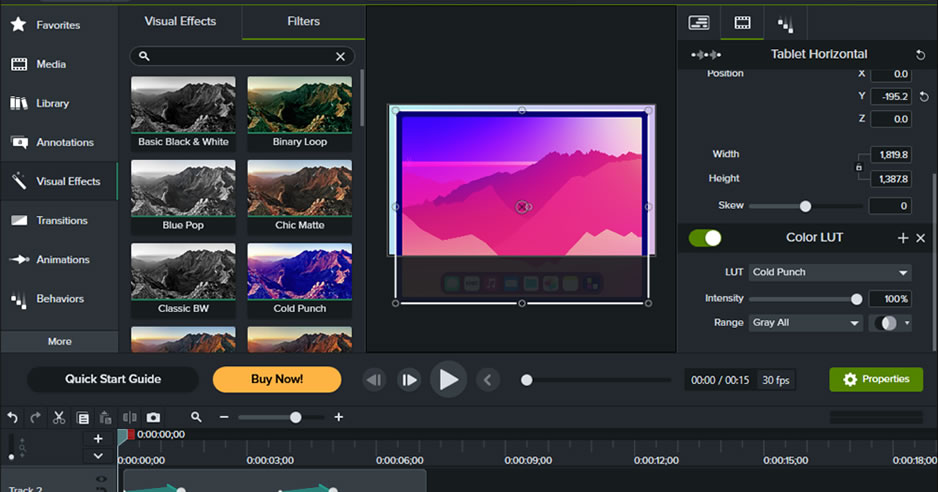Remove the Color LUT effect
This screenshot has width=938, height=492.
921,238
